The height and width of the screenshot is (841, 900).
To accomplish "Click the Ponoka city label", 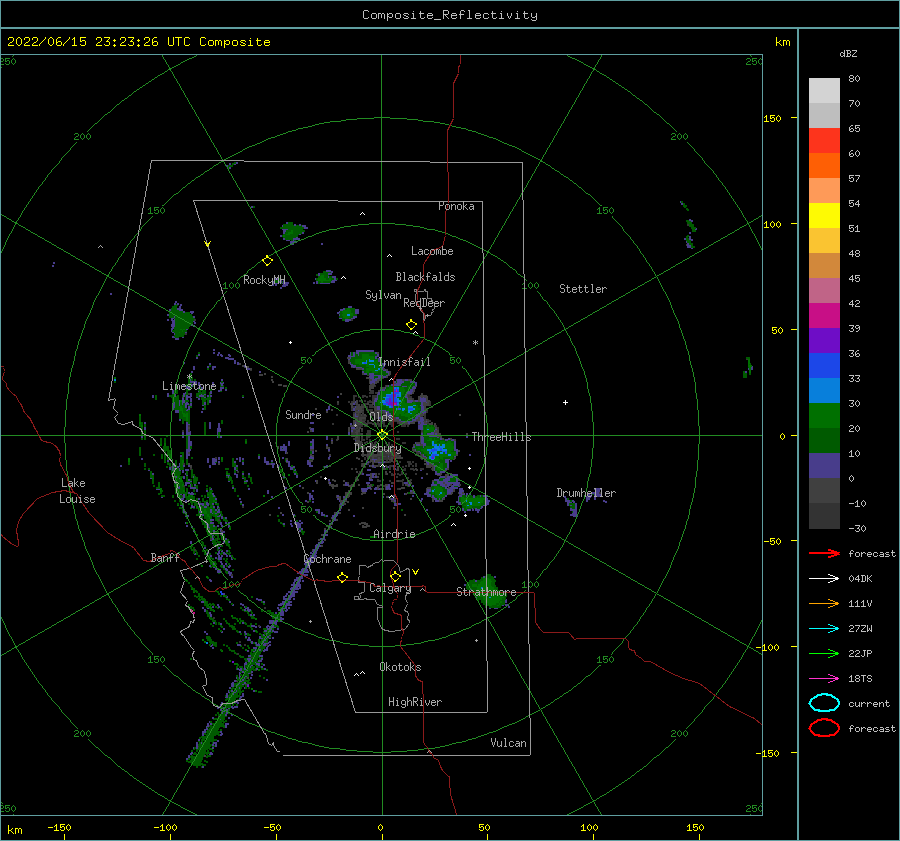I will click(x=456, y=206).
